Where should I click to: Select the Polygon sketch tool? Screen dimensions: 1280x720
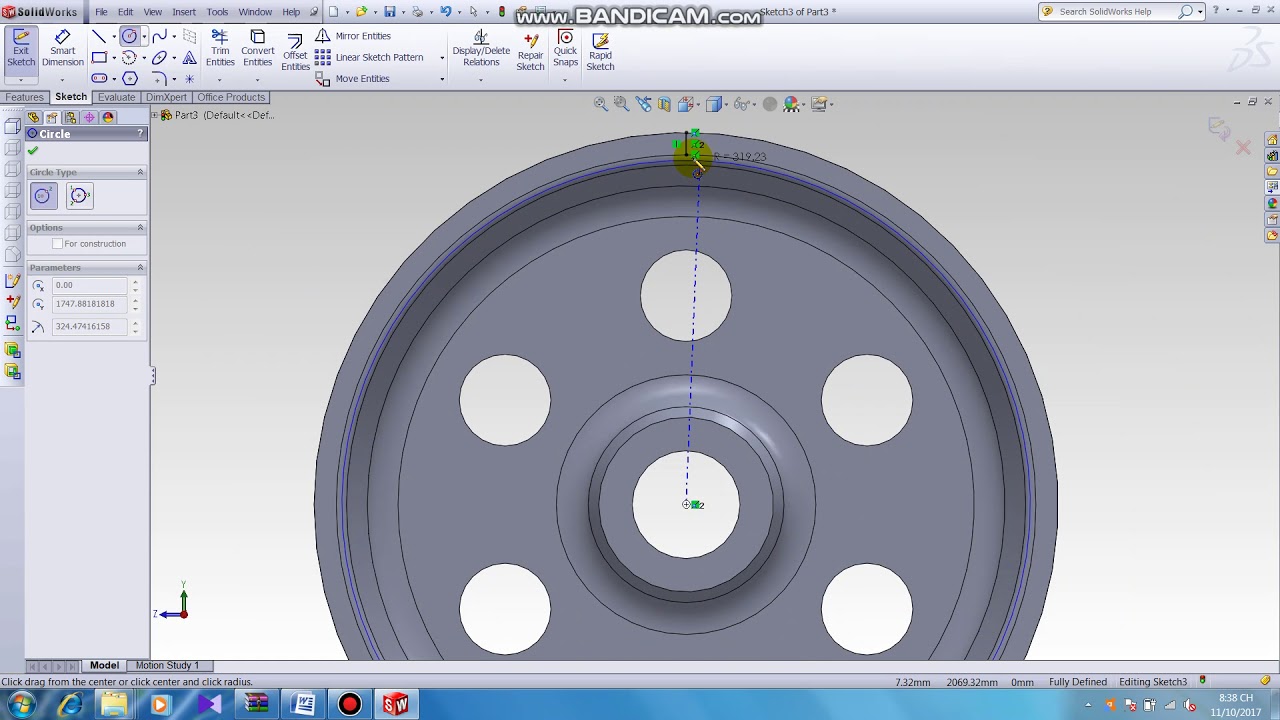click(130, 78)
